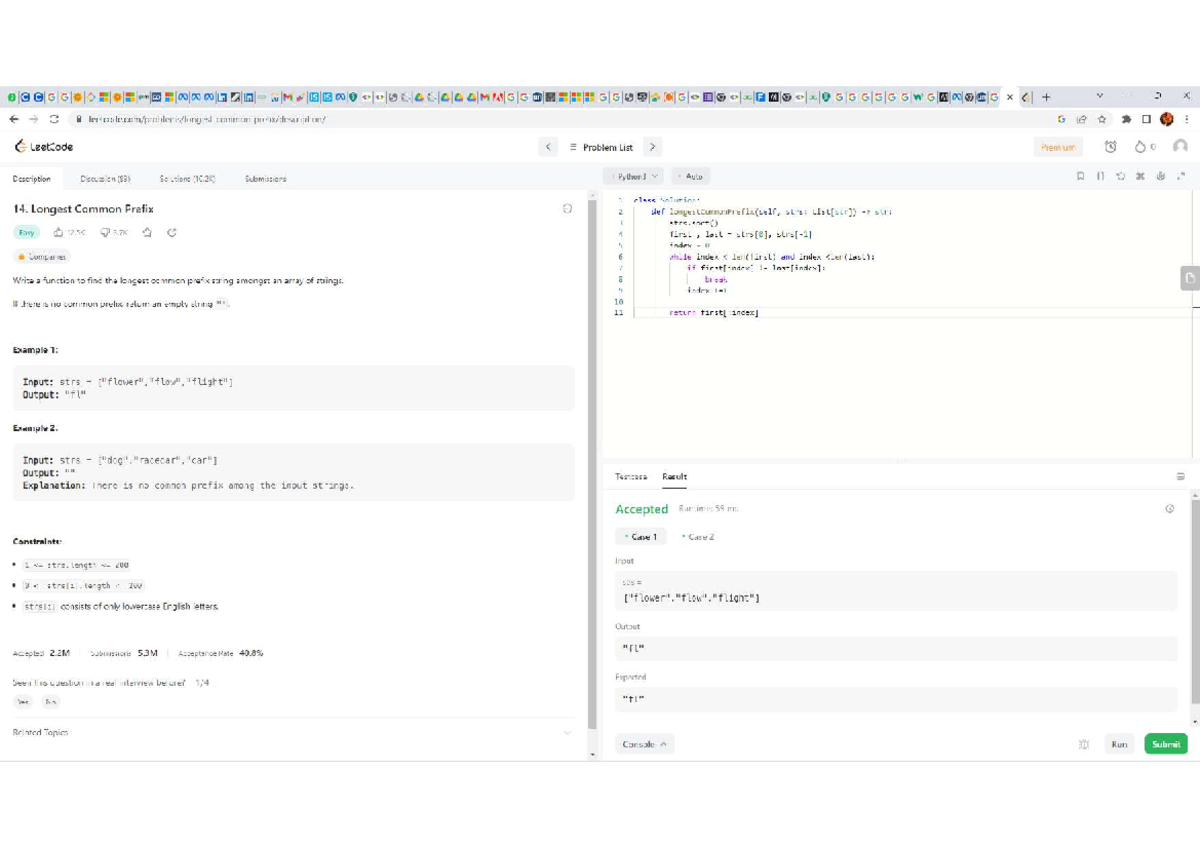The image size is (1200, 848).
Task: Open the Testcase tab
Action: [x=631, y=477]
